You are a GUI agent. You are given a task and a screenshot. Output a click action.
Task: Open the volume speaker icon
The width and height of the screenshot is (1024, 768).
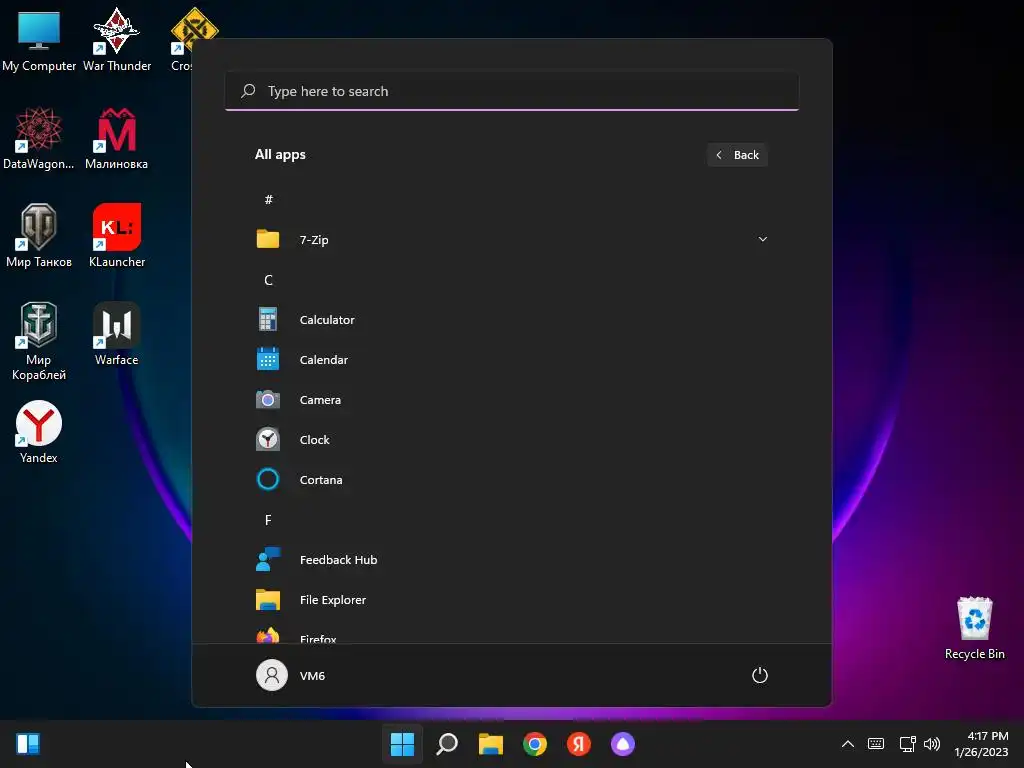tap(932, 744)
